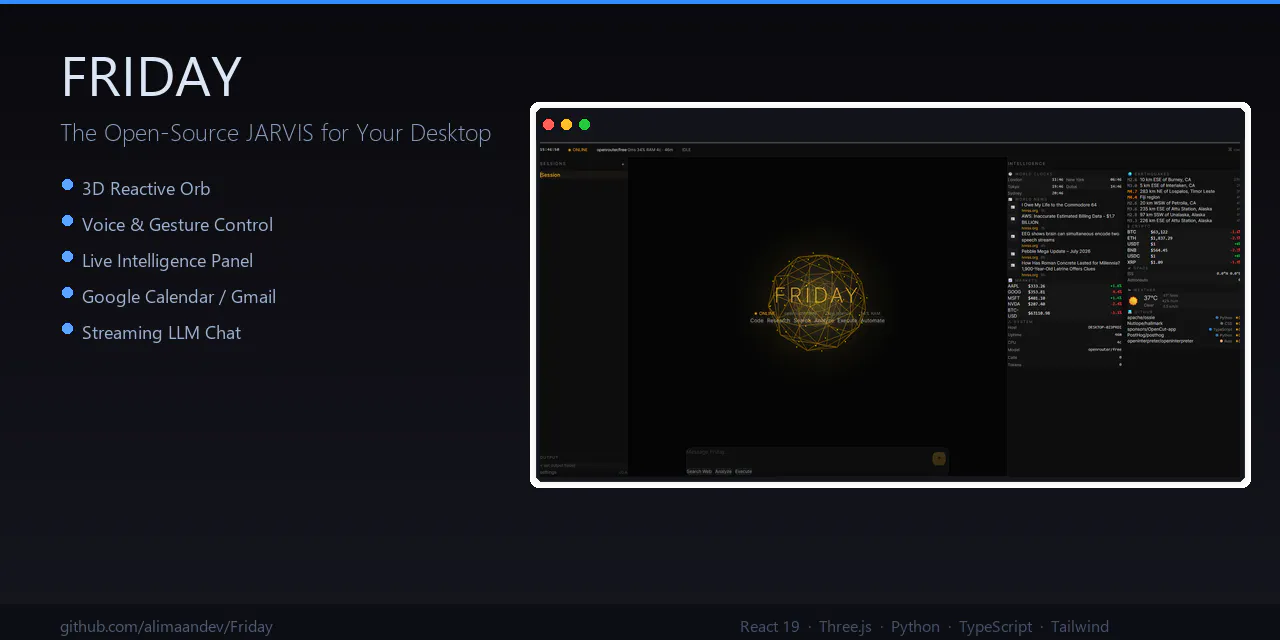Select the ETH row in the Crypto list

coord(1184,238)
